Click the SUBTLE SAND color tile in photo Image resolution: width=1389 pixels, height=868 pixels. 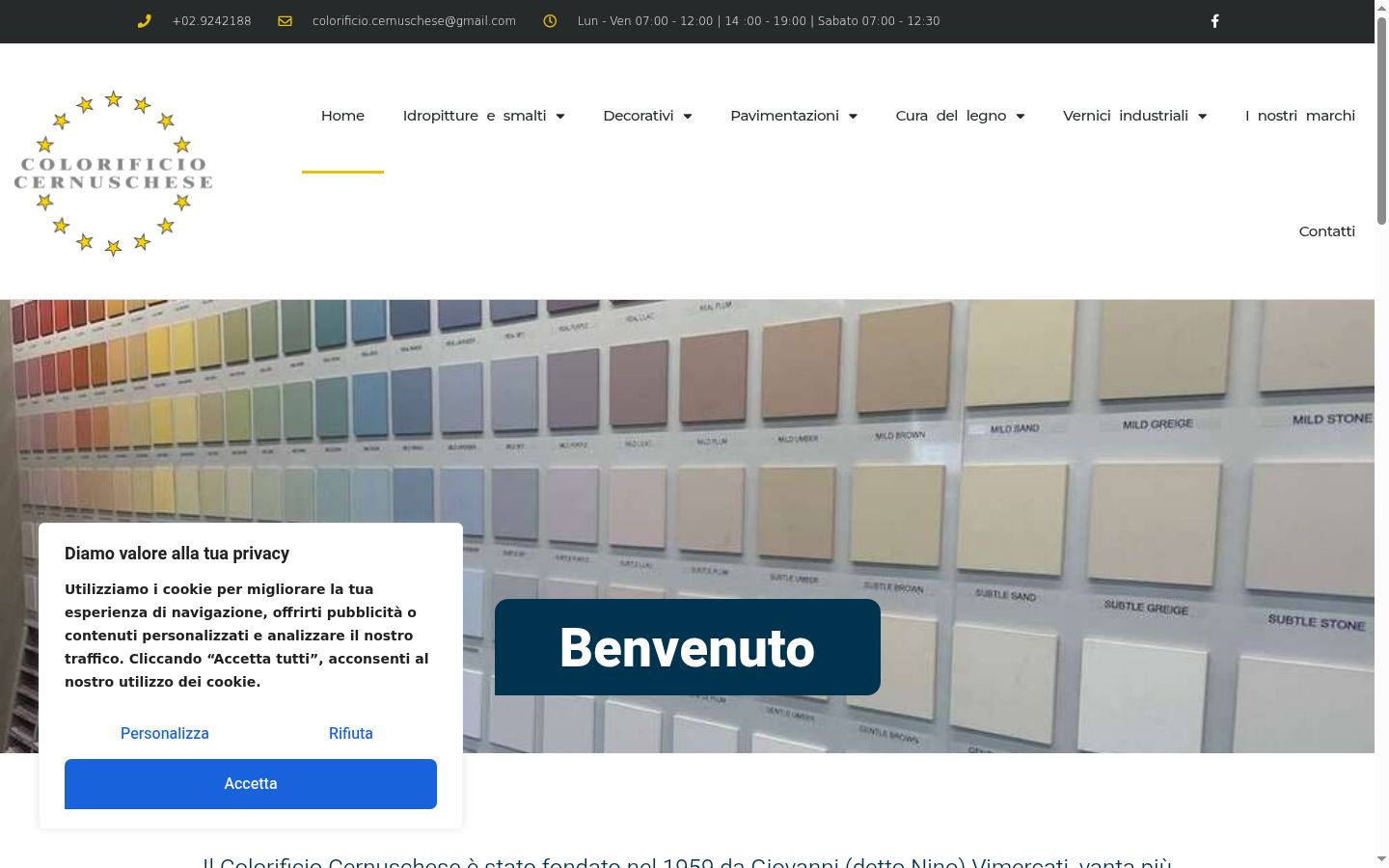(1012, 522)
